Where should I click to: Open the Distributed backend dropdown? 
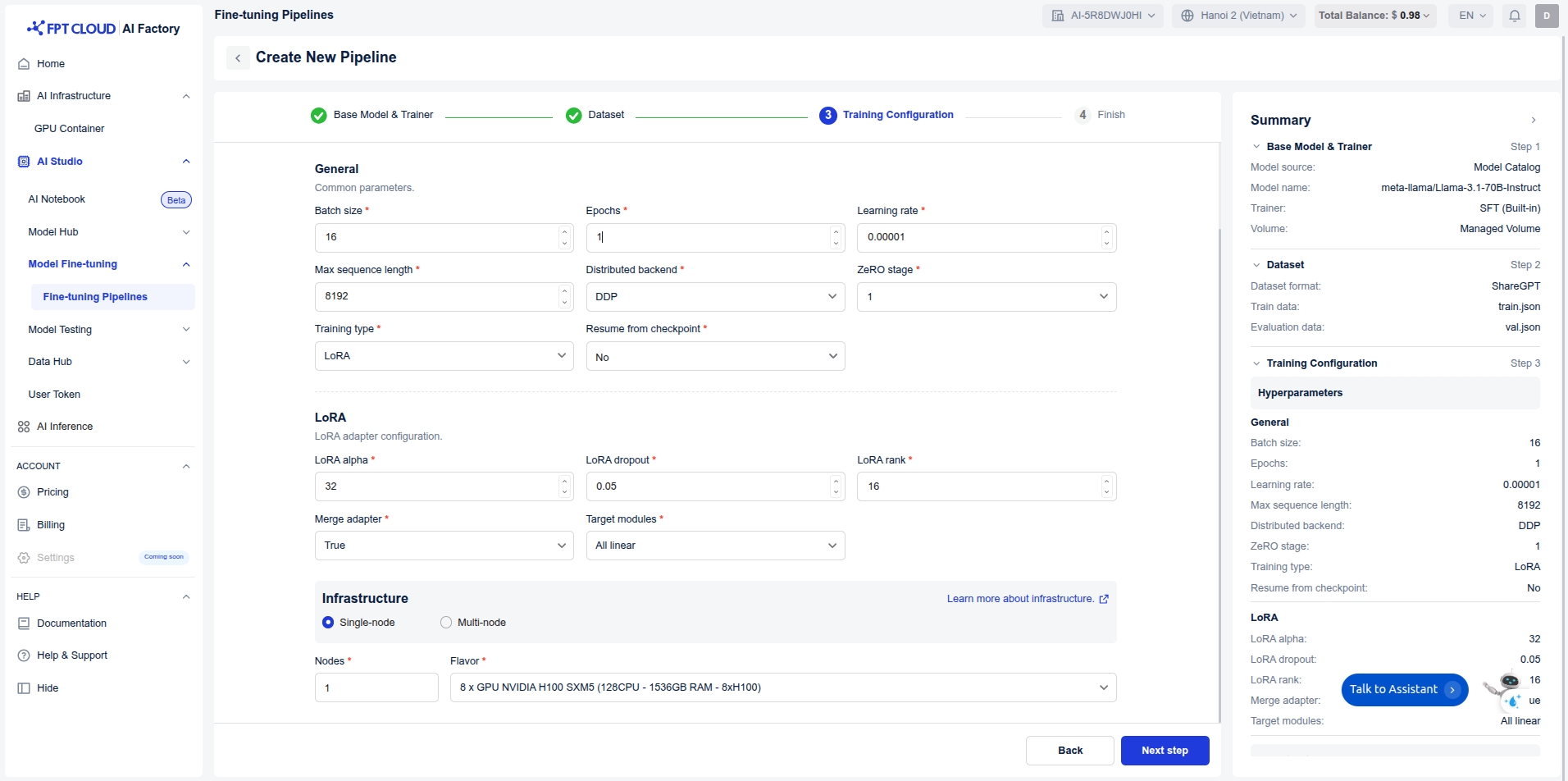point(714,297)
